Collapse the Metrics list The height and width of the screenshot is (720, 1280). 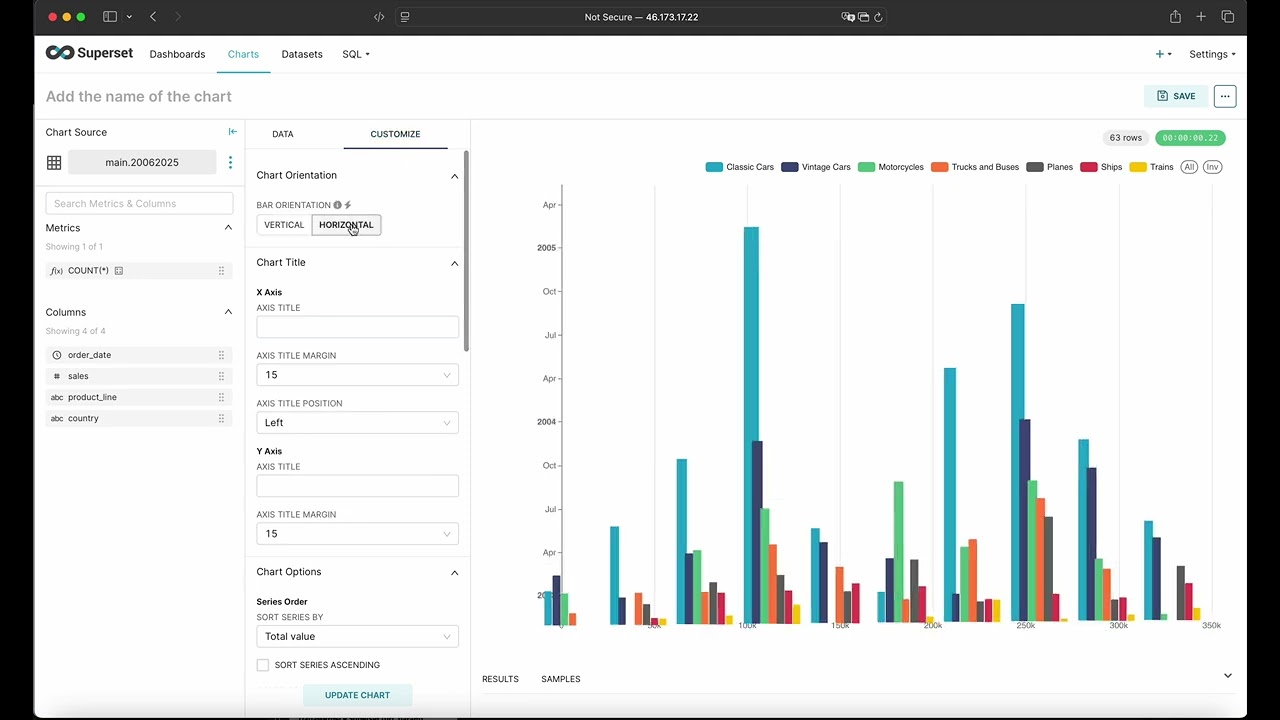pos(228,228)
